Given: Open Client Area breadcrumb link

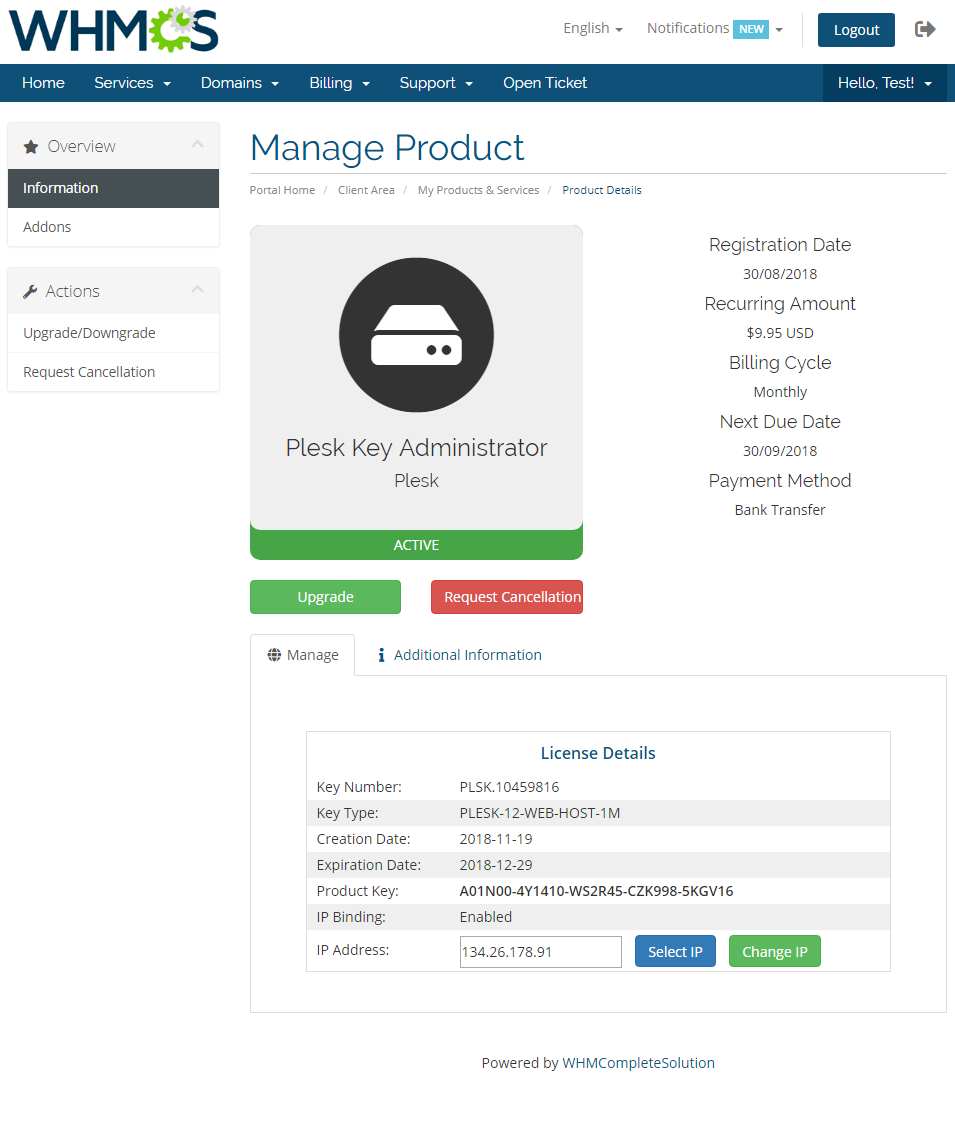Looking at the screenshot, I should click(366, 190).
